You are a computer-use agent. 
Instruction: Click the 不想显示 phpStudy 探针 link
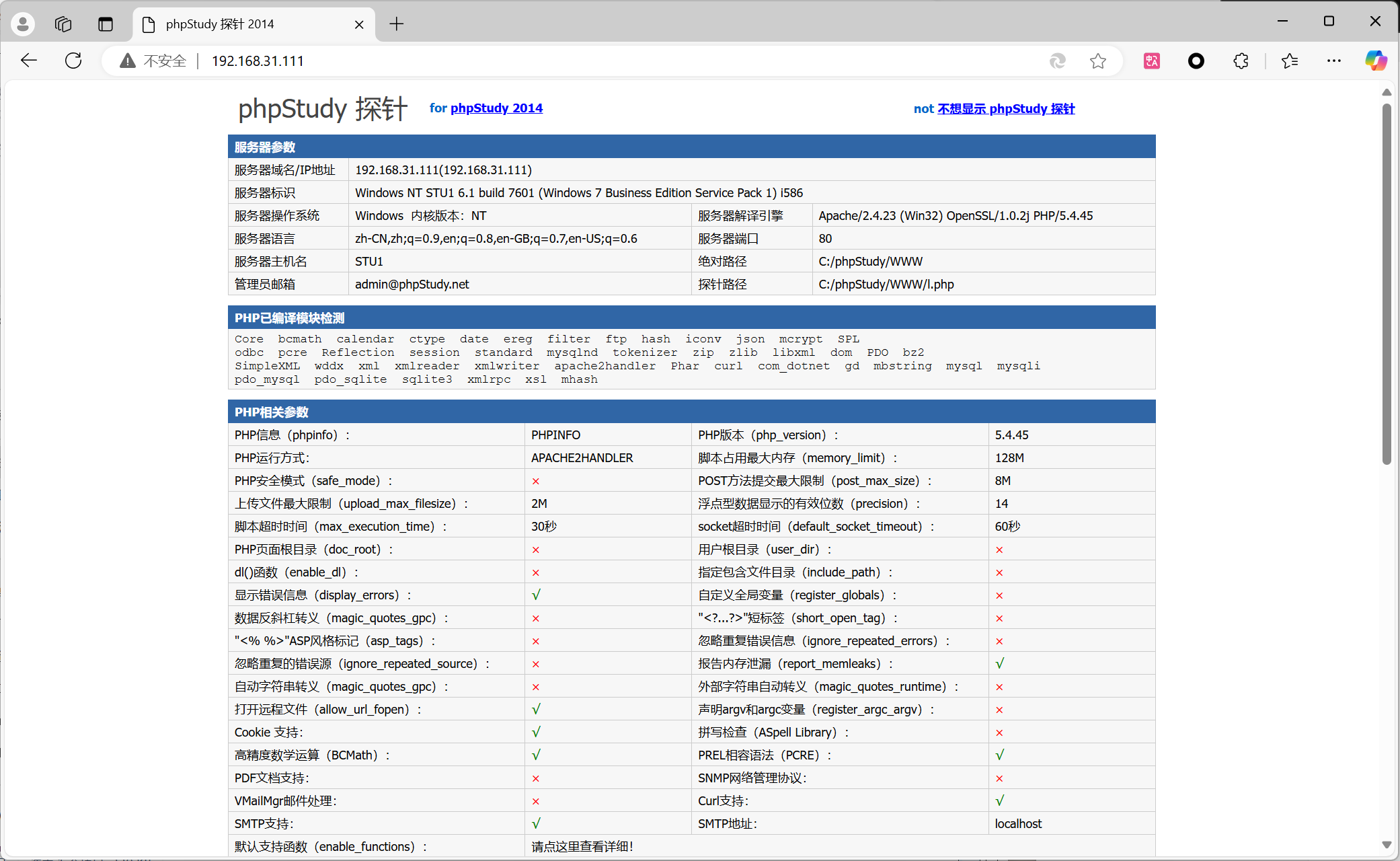(x=1006, y=109)
